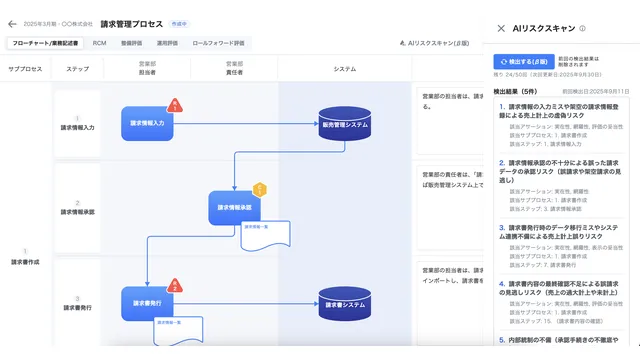640x360 pixels.
Task: Open detection result 5 about 内部統制の不備
Action: tap(560, 340)
